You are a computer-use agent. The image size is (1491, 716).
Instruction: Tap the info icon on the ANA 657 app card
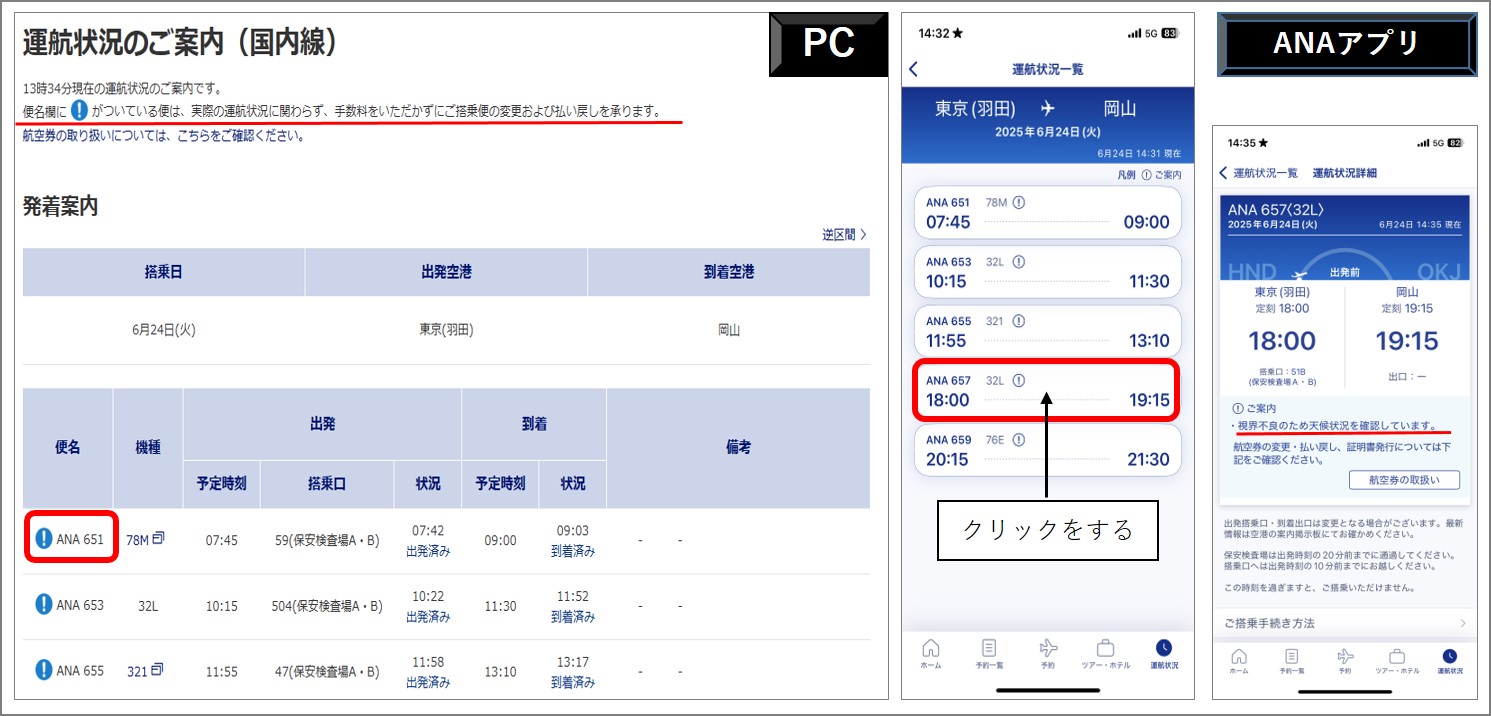(1019, 380)
